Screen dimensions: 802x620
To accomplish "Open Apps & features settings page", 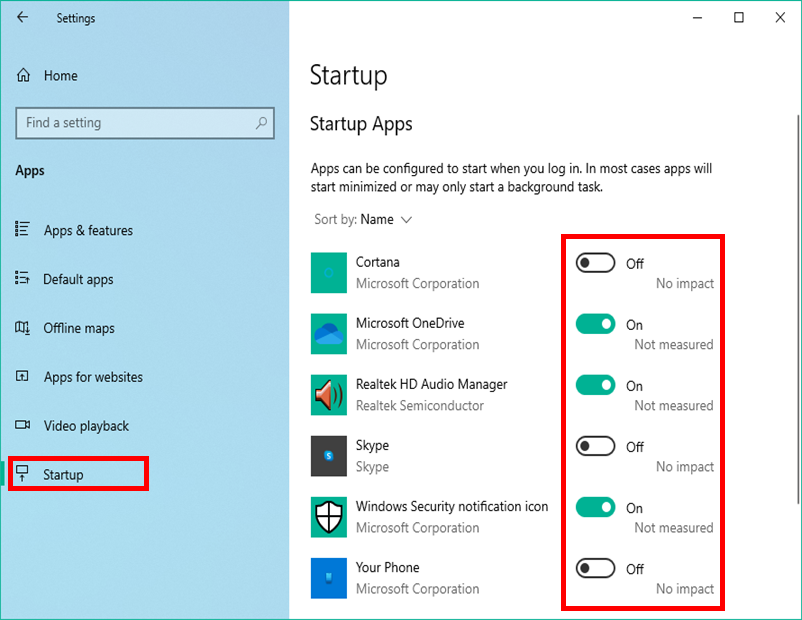I will 88,231.
